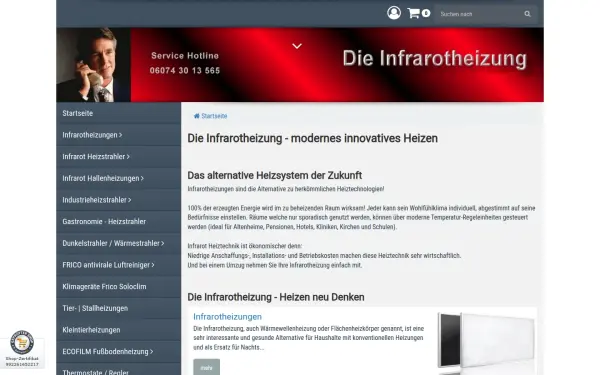The width and height of the screenshot is (600, 375).
Task: Open the shop certificate badge
Action: [x=22, y=348]
